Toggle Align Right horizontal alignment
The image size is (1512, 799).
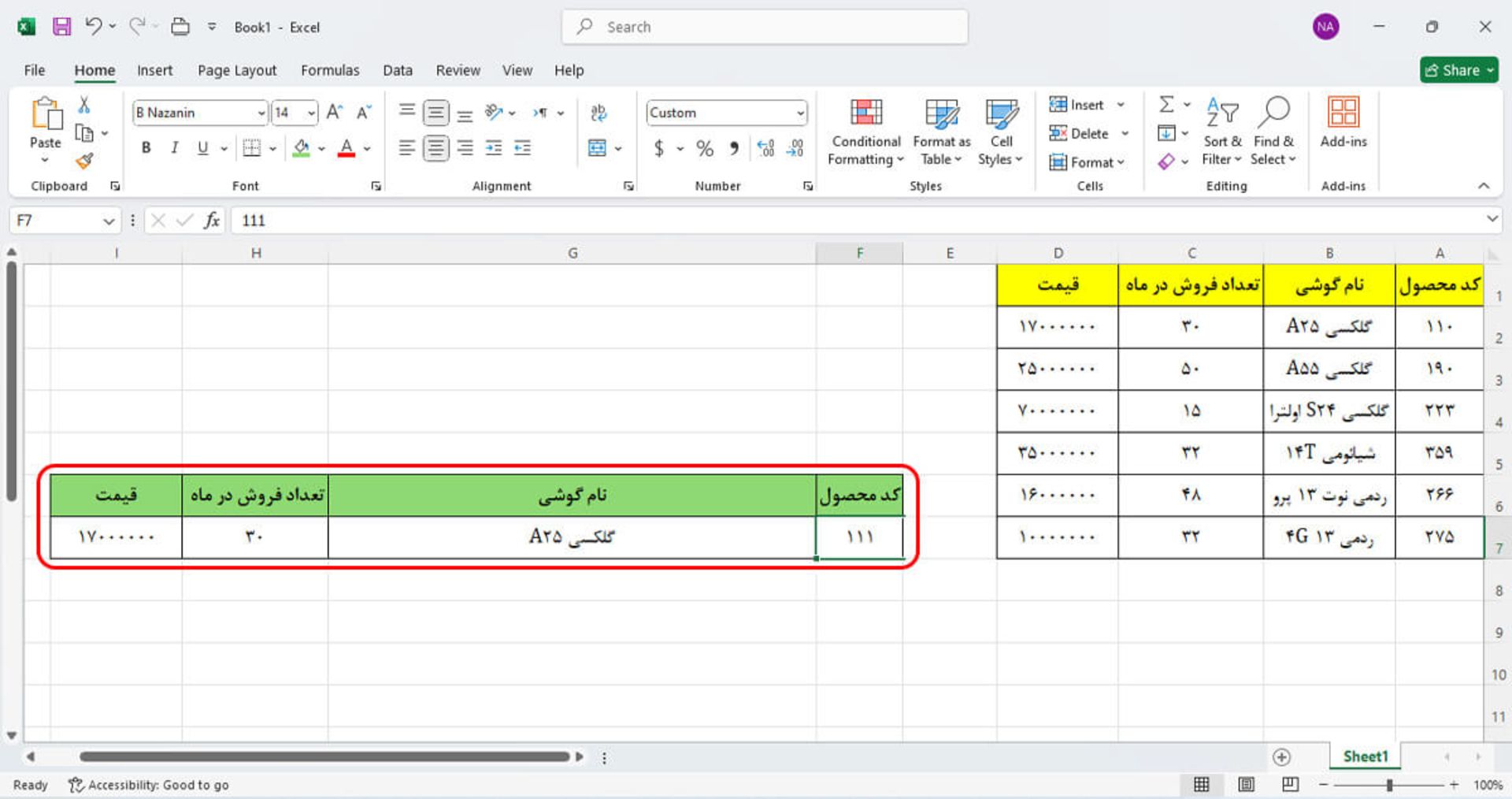tap(465, 147)
